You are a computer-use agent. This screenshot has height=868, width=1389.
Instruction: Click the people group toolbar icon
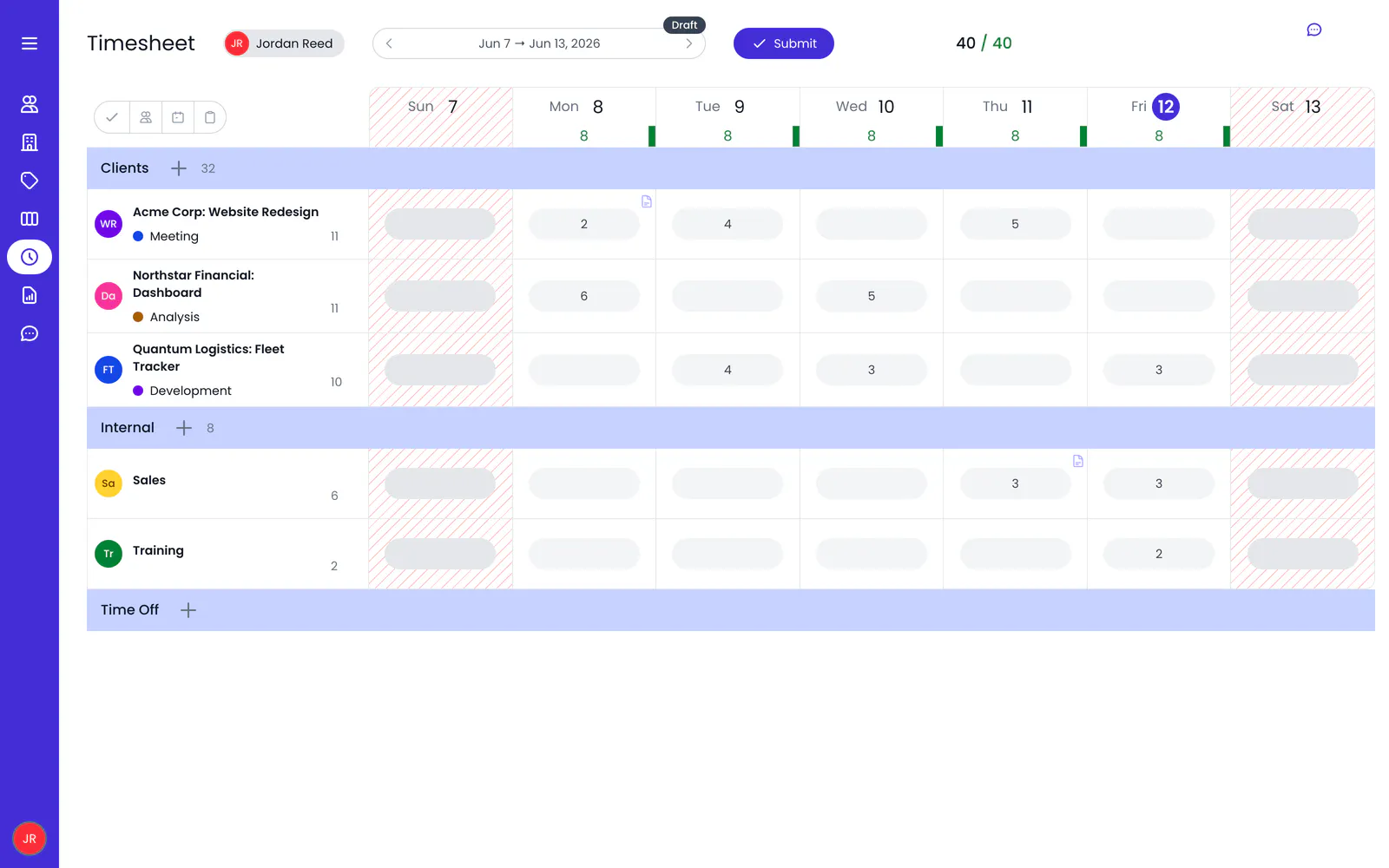[x=146, y=117]
